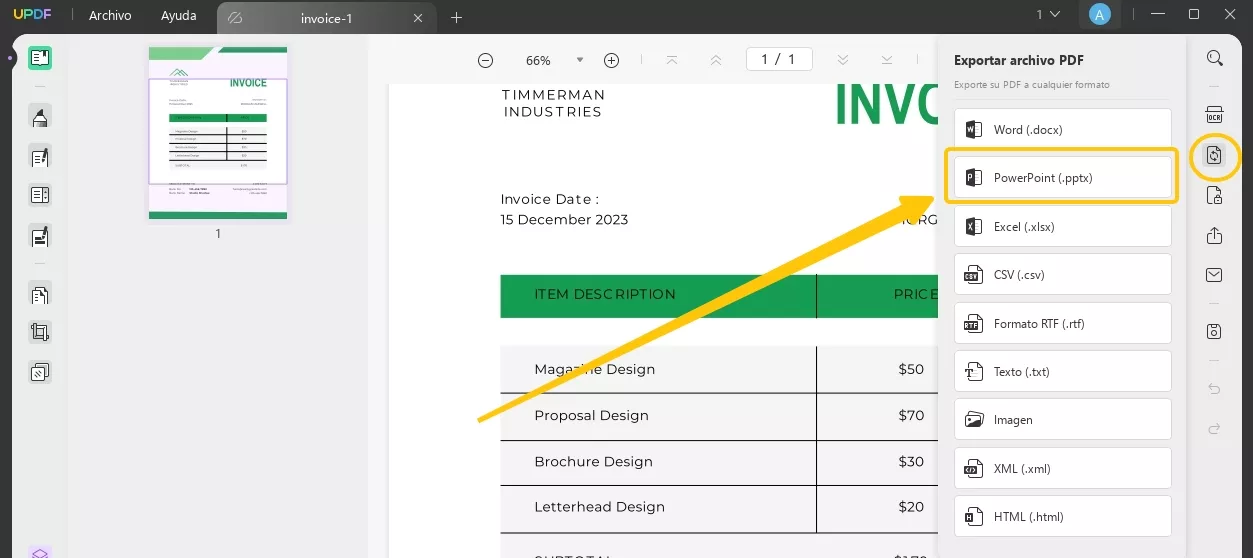This screenshot has height=558, width=1253.
Task: Click the Save as other icon
Action: (x=1214, y=331)
